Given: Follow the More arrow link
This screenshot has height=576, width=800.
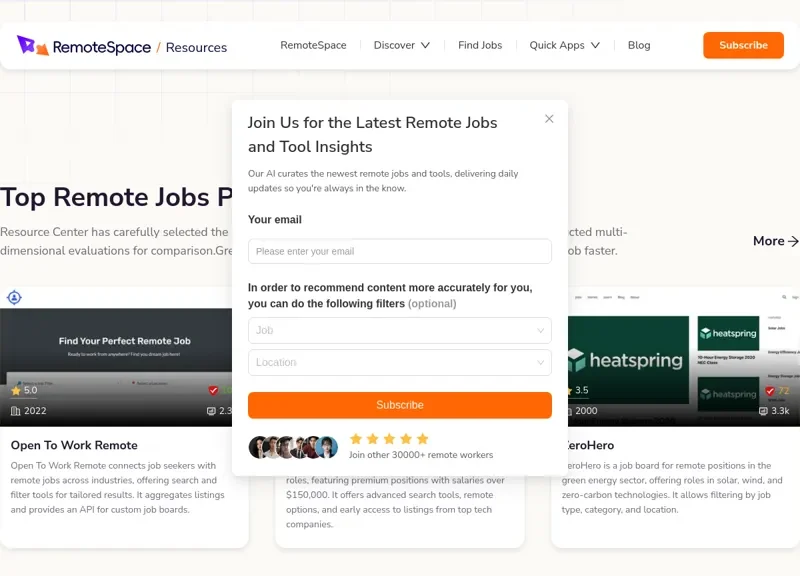Looking at the screenshot, I should [x=774, y=241].
